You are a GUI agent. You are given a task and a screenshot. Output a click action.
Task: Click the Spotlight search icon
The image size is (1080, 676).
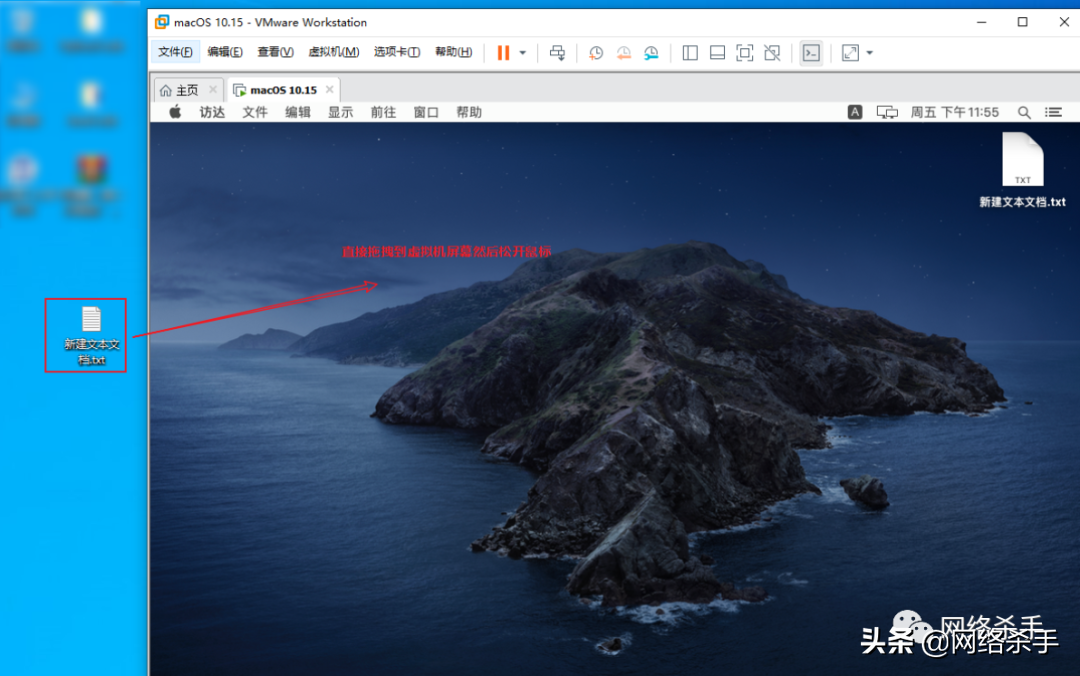click(1024, 112)
